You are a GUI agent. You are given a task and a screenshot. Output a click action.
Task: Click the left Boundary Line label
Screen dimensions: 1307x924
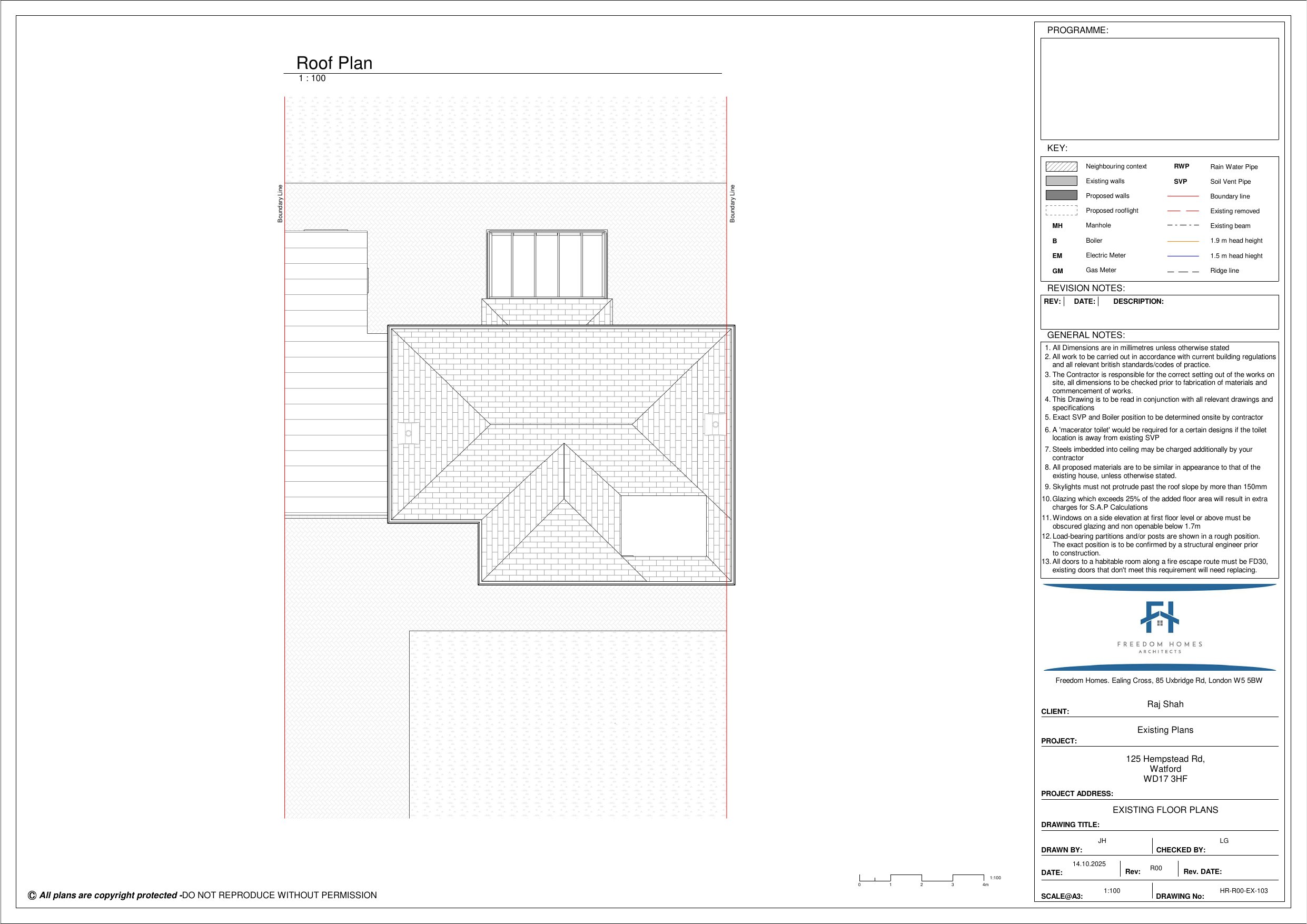(280, 203)
